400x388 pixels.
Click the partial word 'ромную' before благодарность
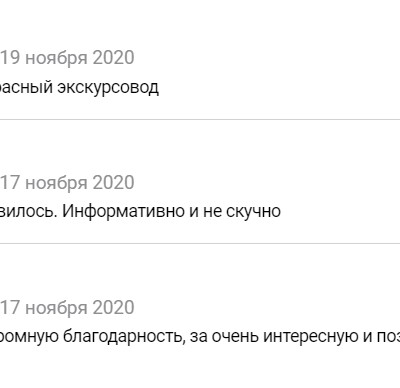tap(29, 337)
